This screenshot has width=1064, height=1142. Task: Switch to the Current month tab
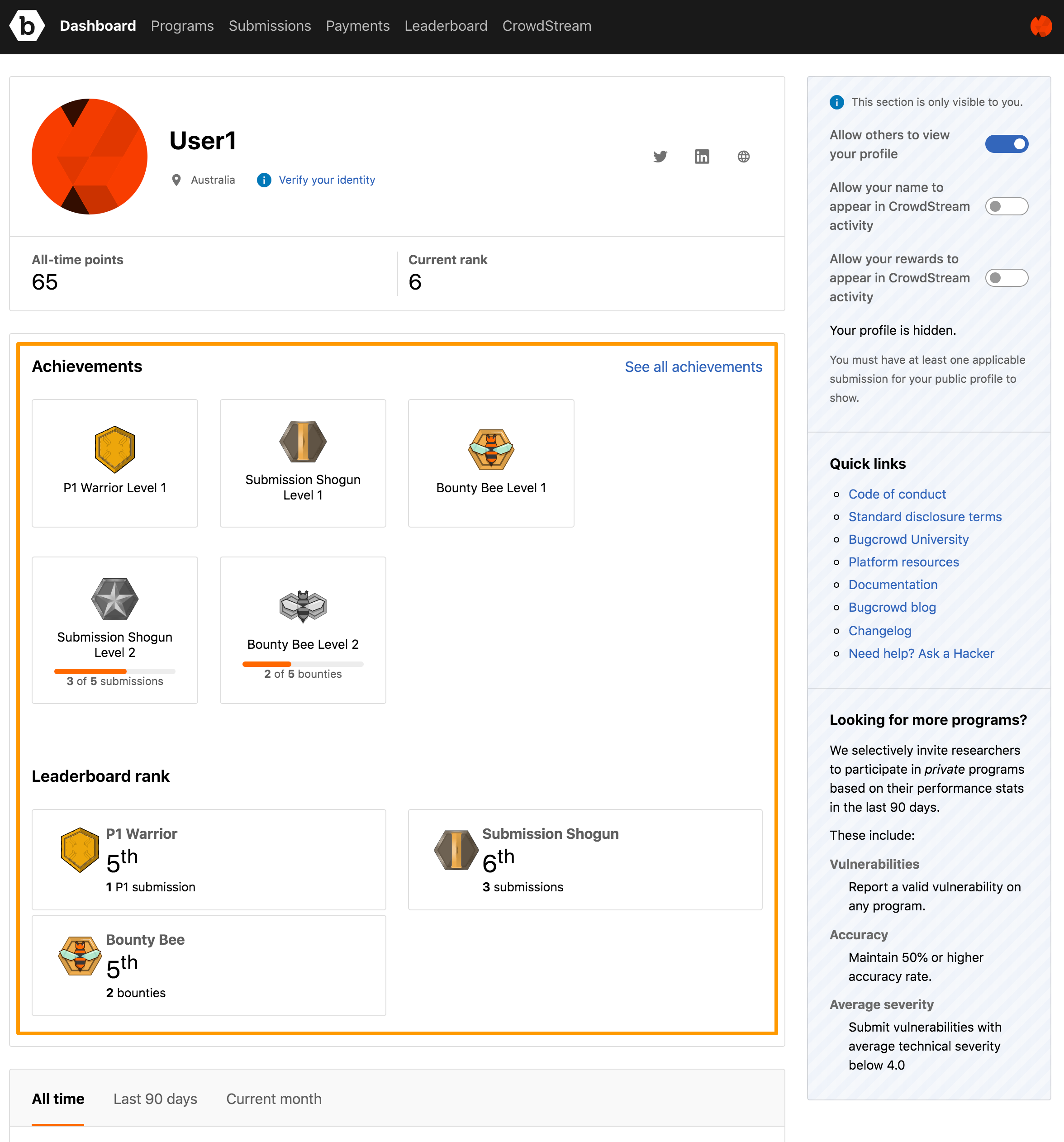(x=274, y=1099)
